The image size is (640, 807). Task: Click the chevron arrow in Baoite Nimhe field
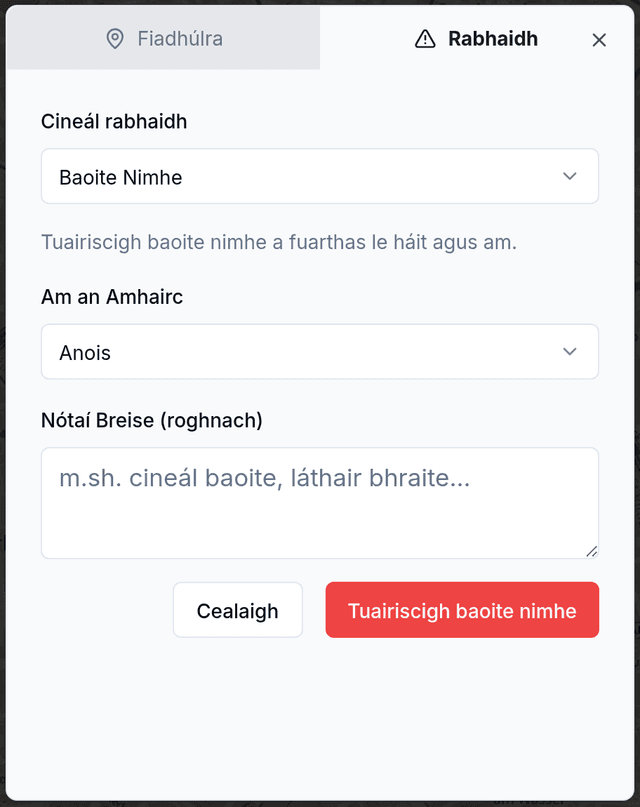570,177
